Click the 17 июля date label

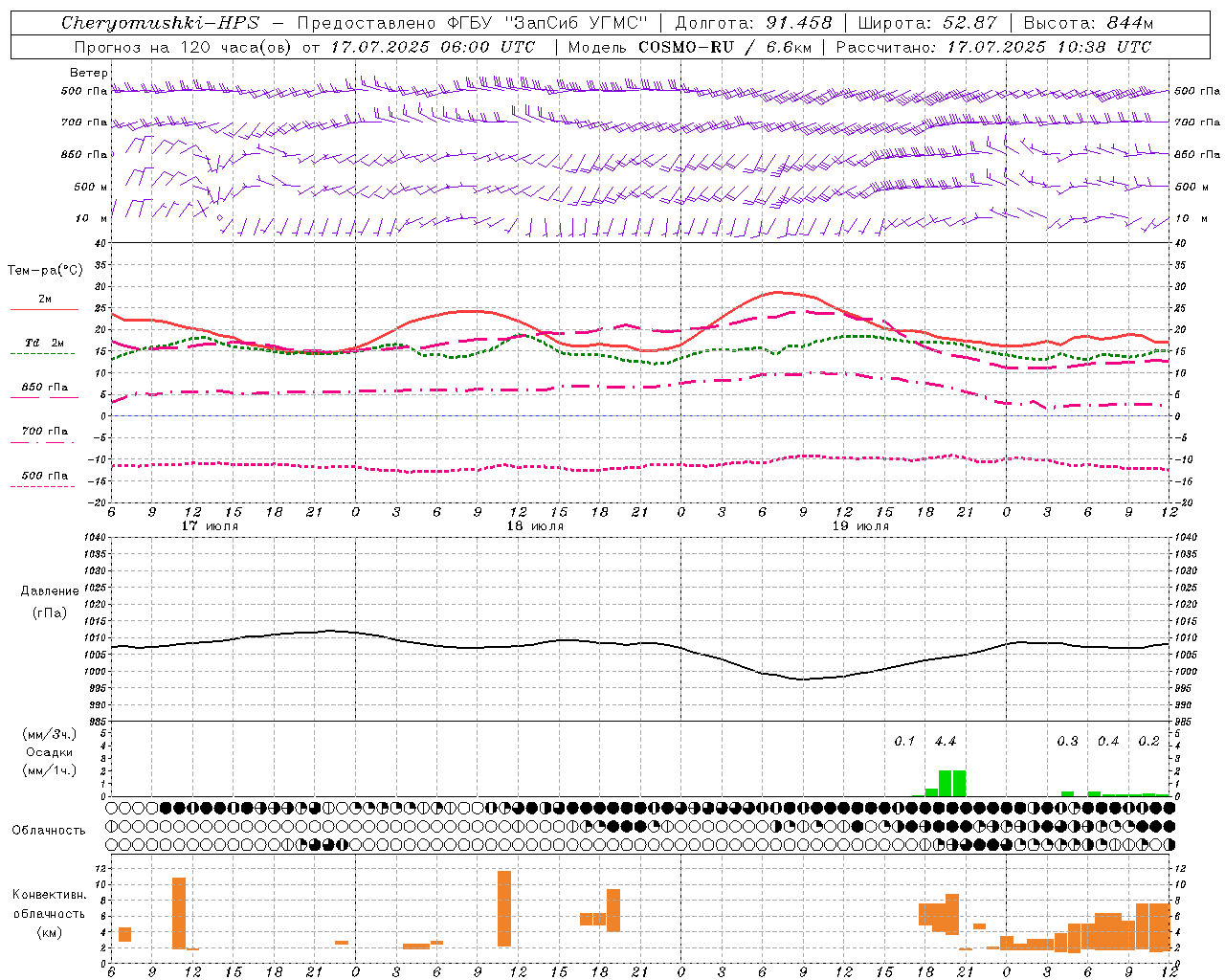[x=210, y=526]
